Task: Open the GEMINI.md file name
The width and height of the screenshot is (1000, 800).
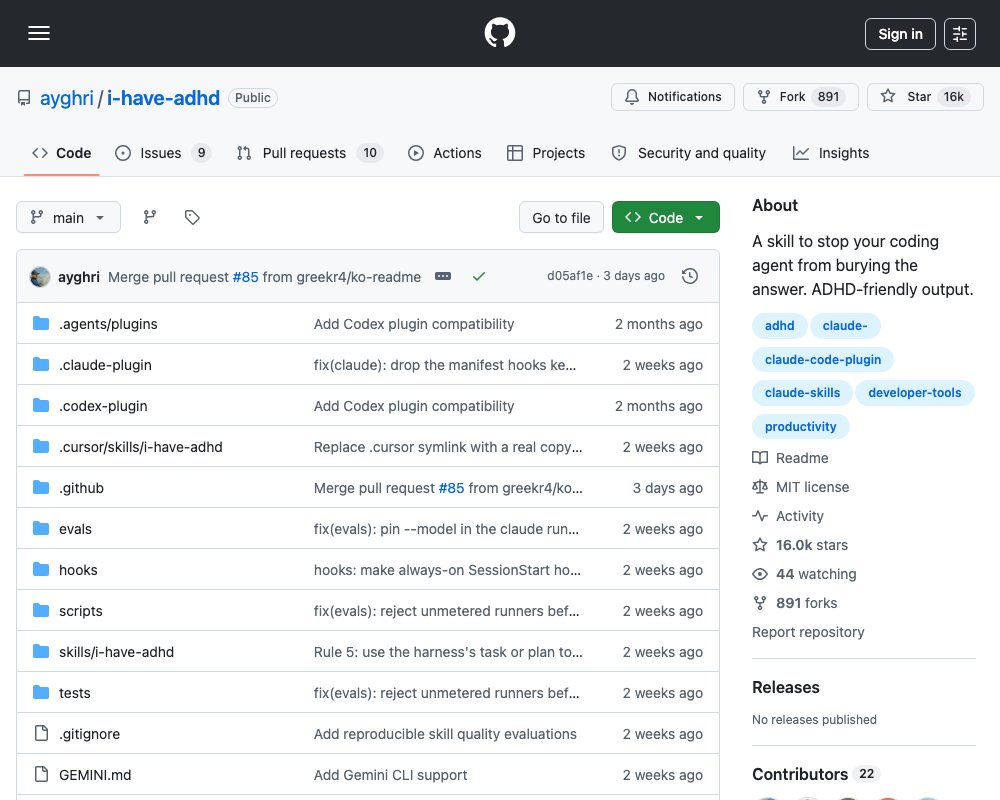Action: [x=95, y=775]
